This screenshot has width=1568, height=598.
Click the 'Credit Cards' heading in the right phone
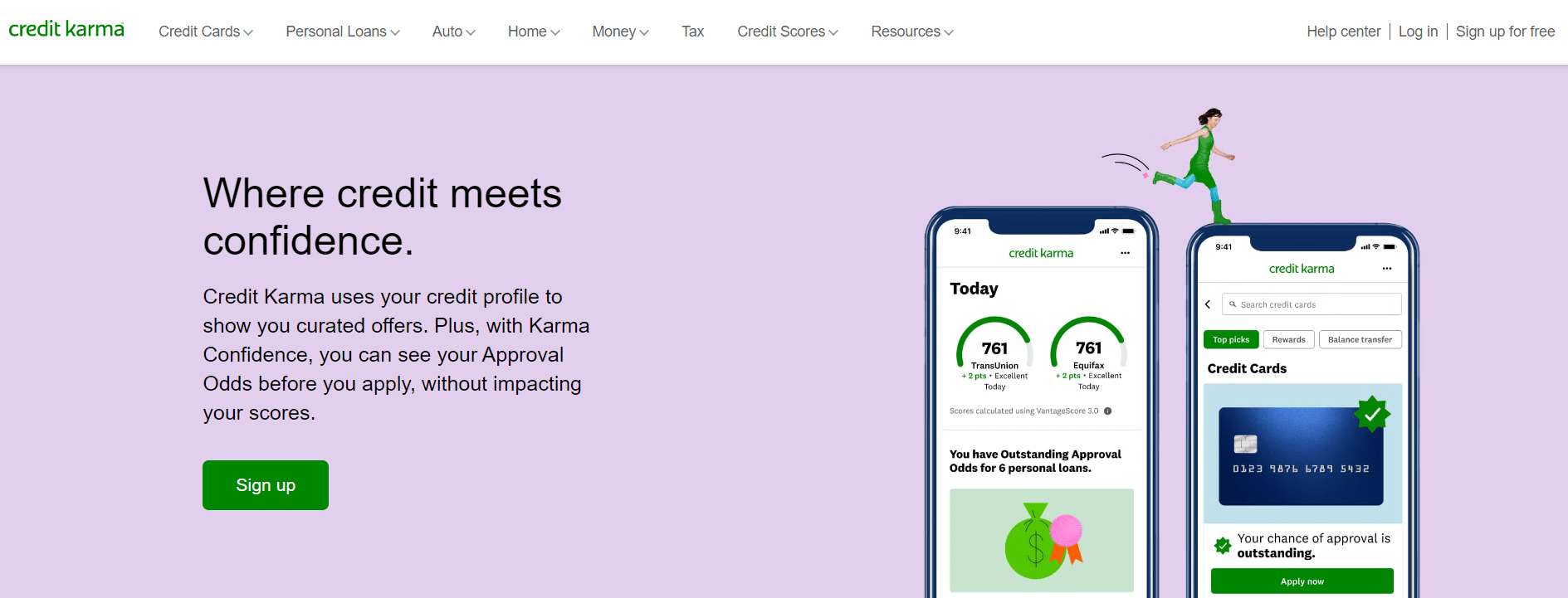coord(1247,368)
